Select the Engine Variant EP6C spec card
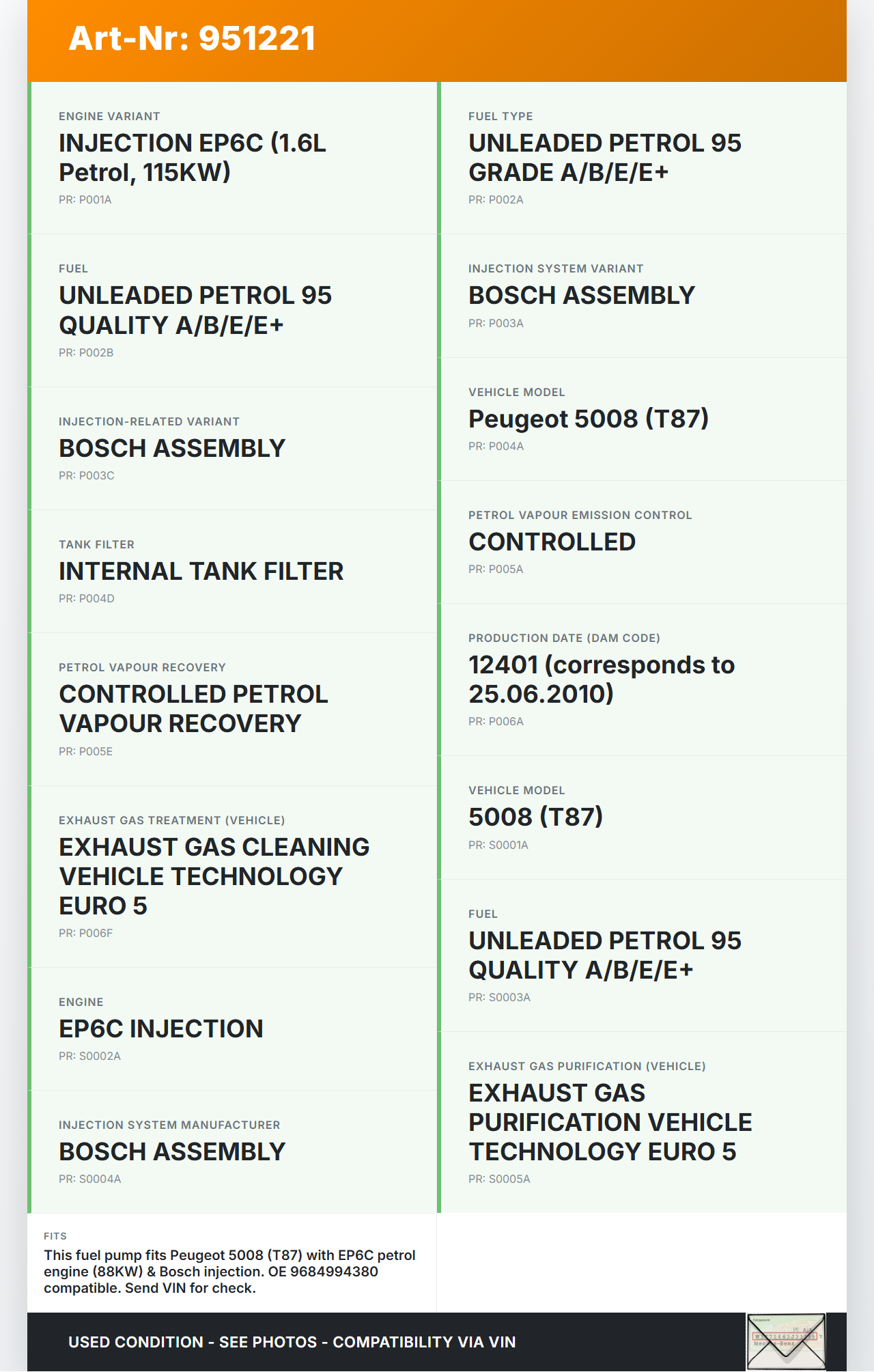Image resolution: width=874 pixels, height=1372 pixels. pos(234,158)
